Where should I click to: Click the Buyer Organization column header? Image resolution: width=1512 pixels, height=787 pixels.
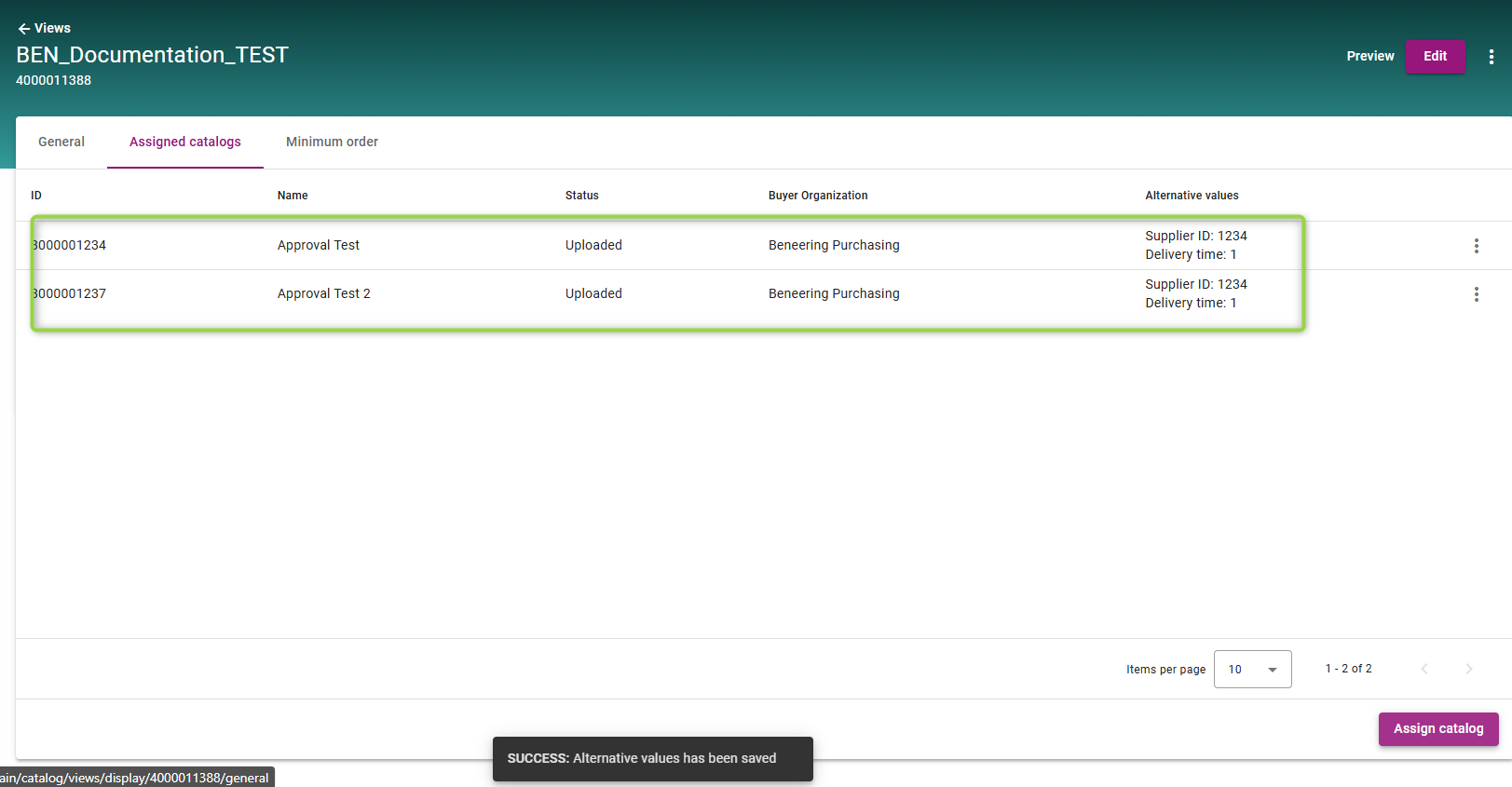(818, 196)
